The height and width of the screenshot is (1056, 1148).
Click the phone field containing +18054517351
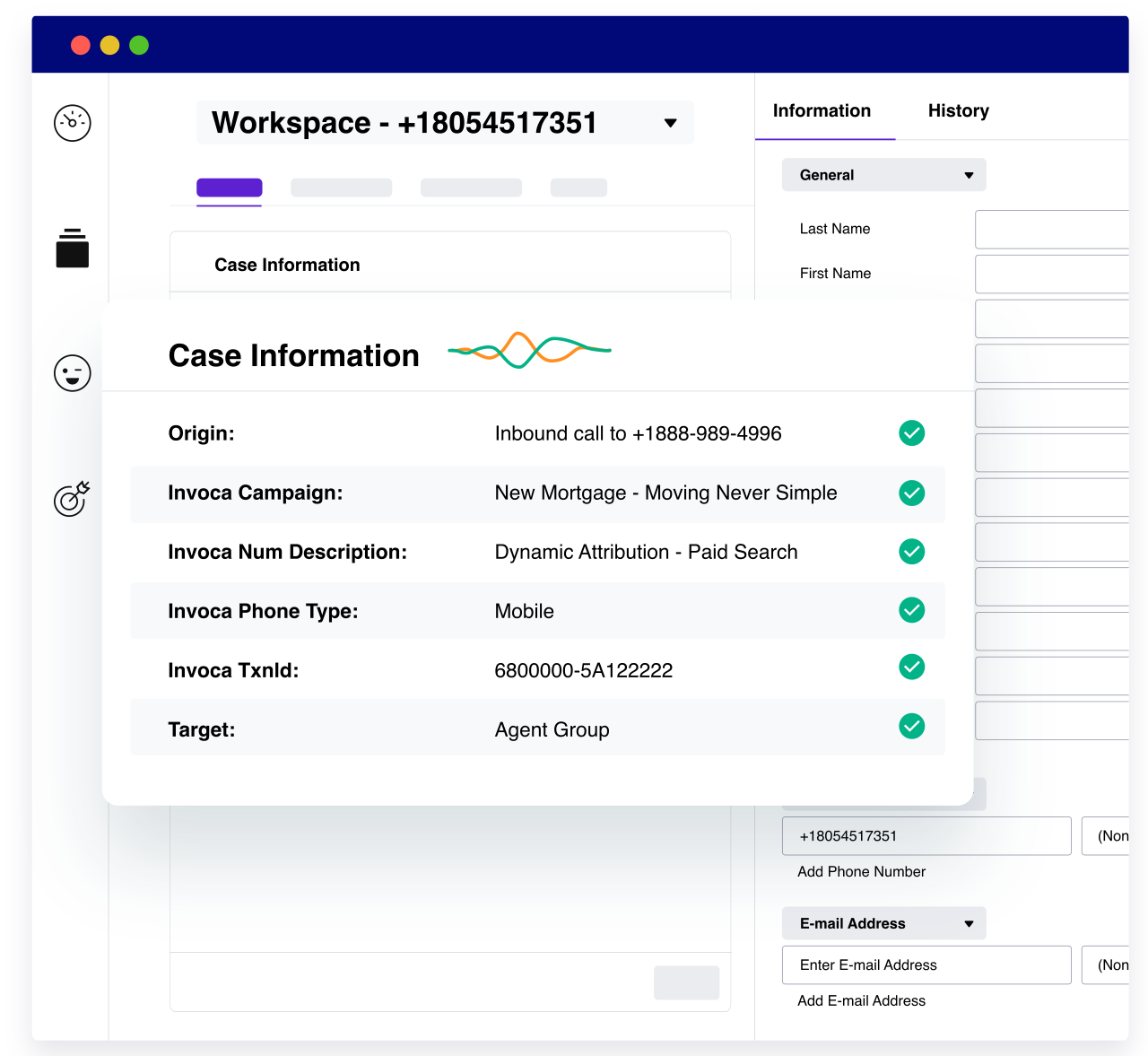tap(926, 836)
